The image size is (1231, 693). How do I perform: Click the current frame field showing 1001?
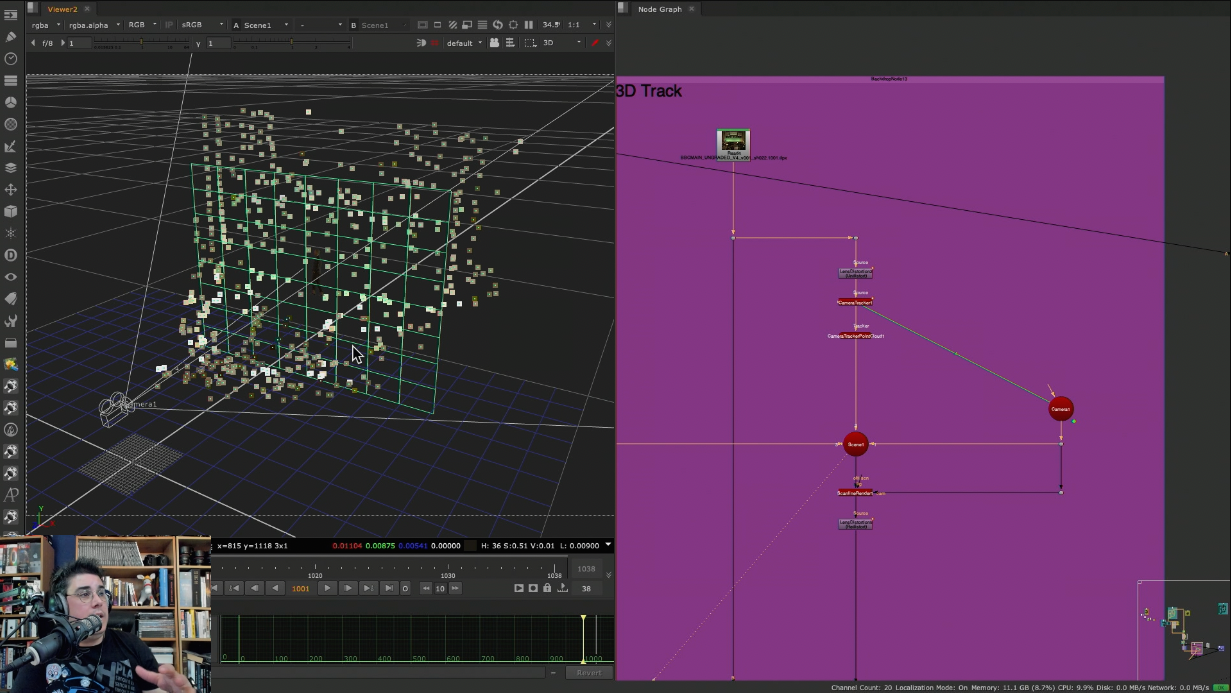click(300, 588)
